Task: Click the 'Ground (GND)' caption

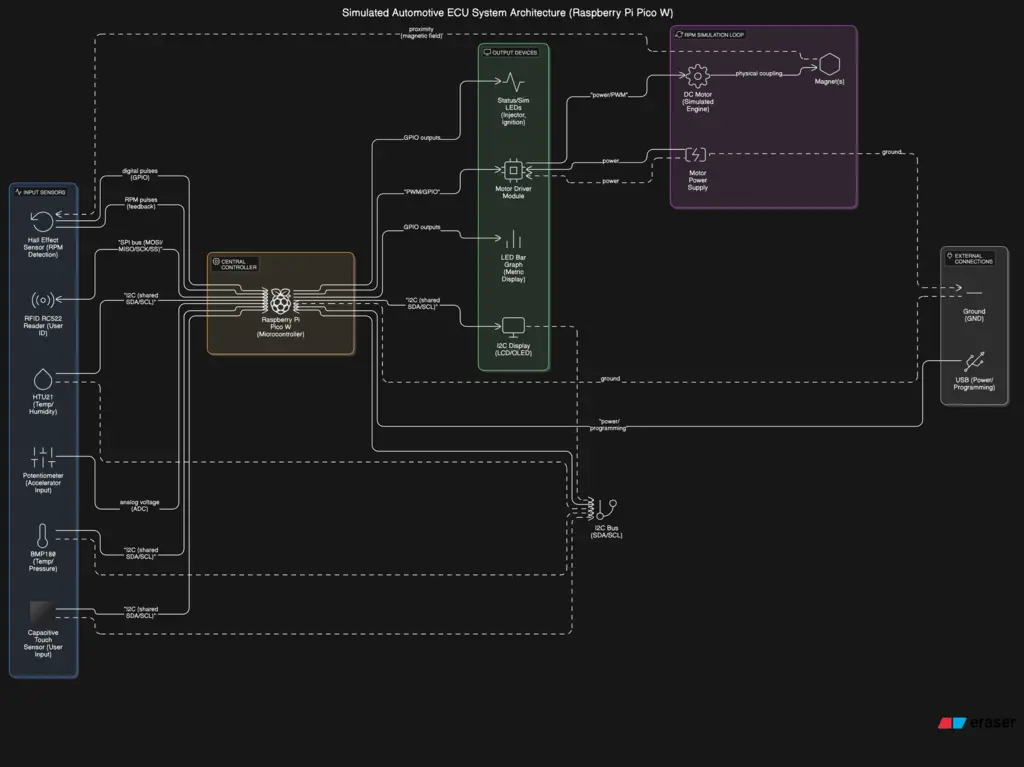Action: tap(974, 315)
